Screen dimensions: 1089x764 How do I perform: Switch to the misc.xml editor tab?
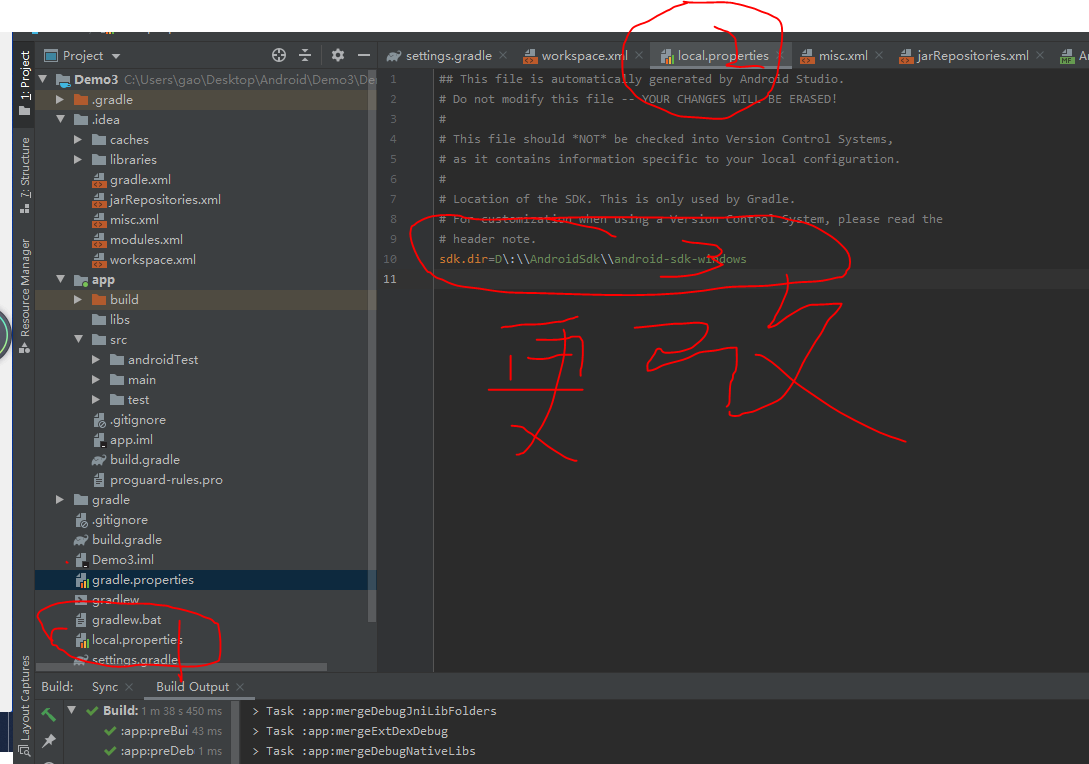click(842, 56)
